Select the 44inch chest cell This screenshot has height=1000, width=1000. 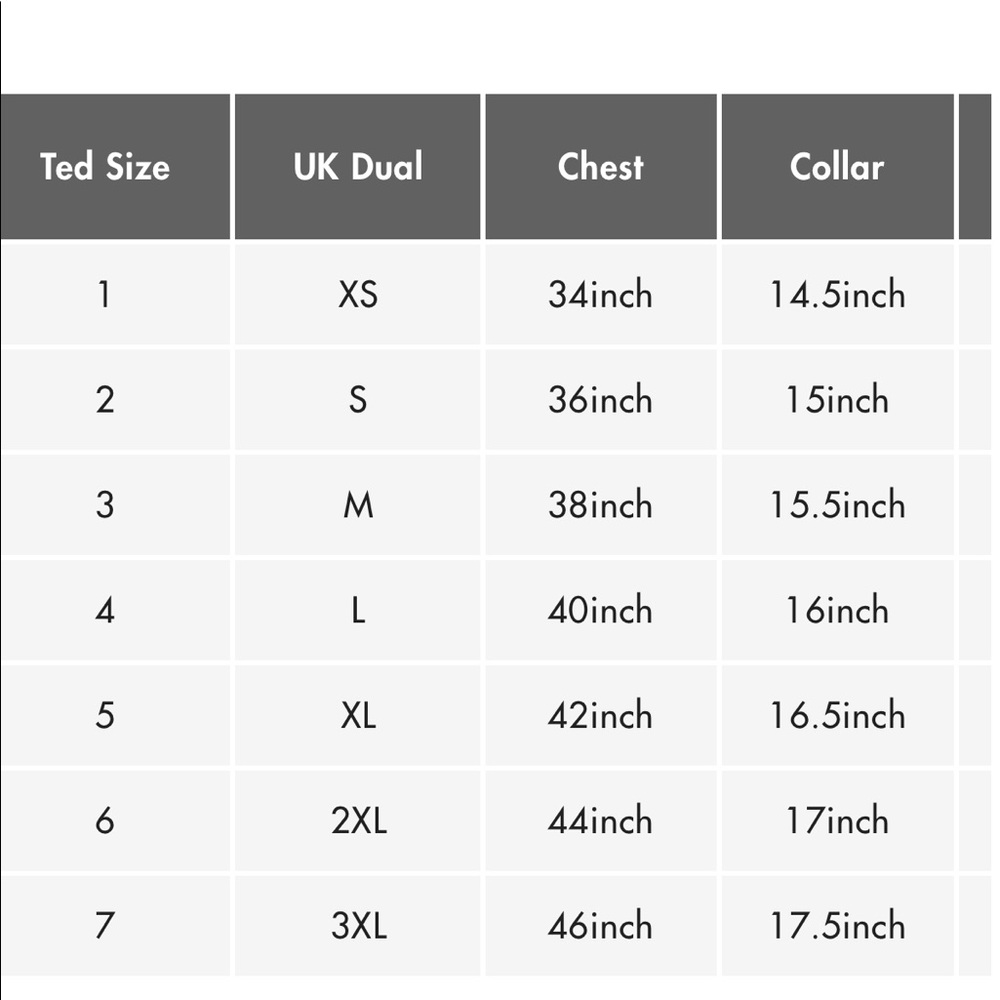click(x=601, y=820)
